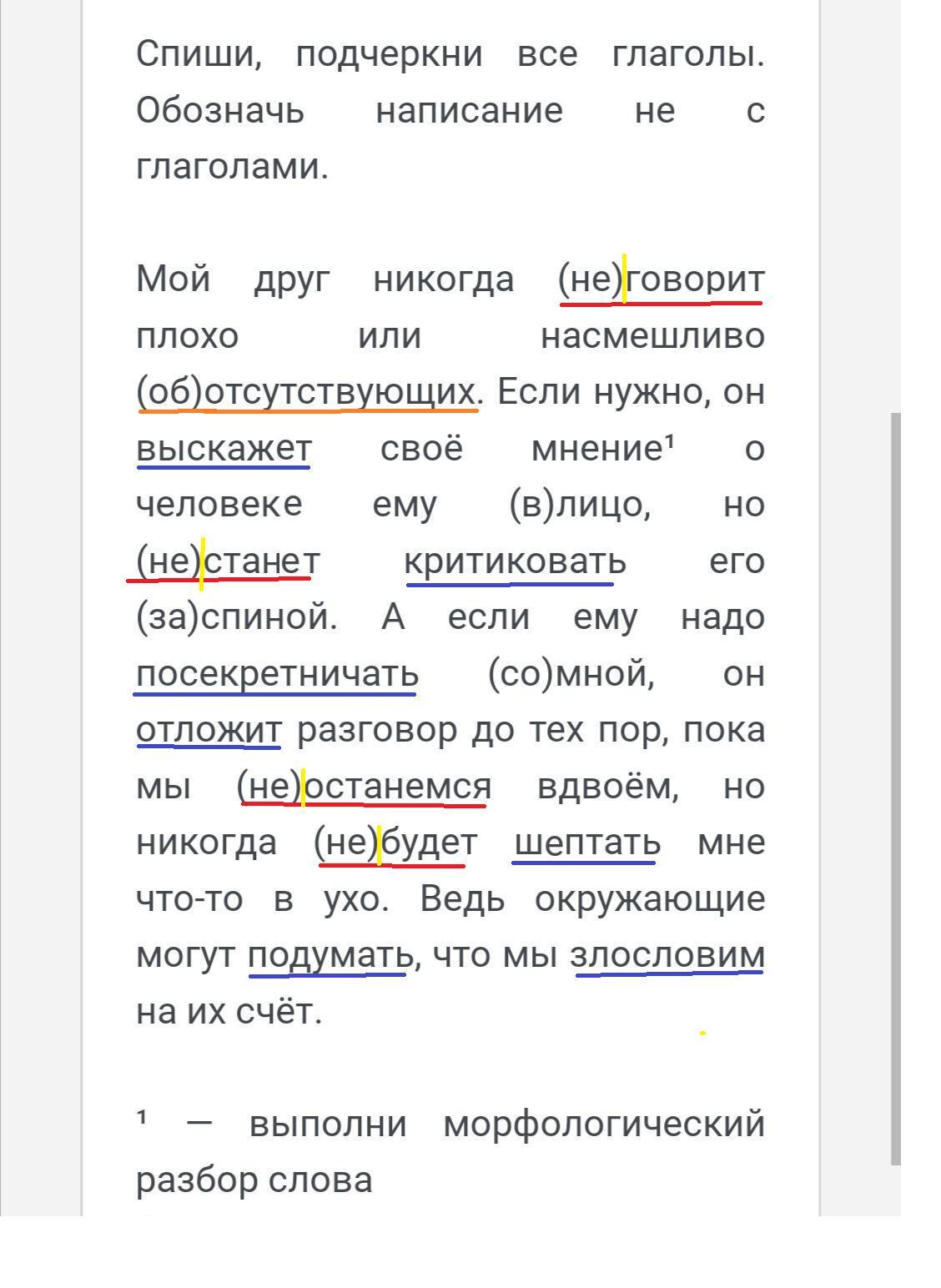The image size is (941, 1288).
Task: Click the word "(в)лицо,"
Action: pos(580,506)
